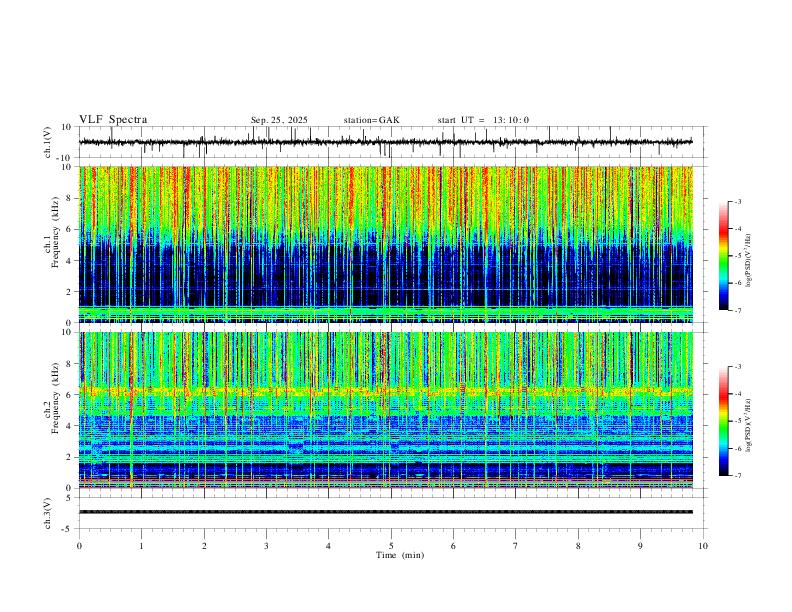Screen dimensions: 792x612
Task: Click the 2 minute tick on time axis
Action: pyautogui.click(x=204, y=546)
